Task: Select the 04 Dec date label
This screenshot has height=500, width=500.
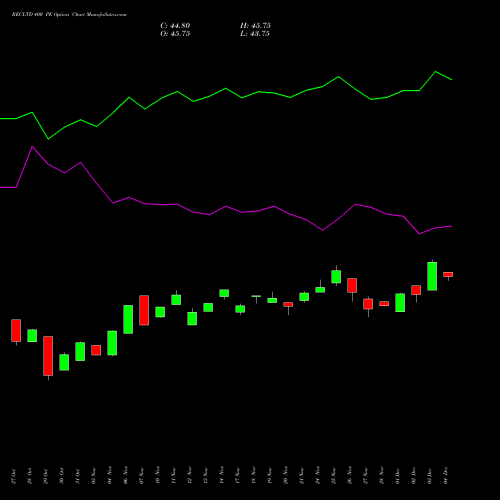Action: coord(446,476)
